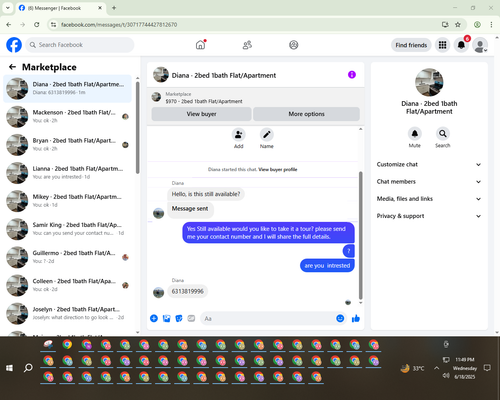Open the Facebook logo home link
The width and height of the screenshot is (500, 400).
(14, 45)
